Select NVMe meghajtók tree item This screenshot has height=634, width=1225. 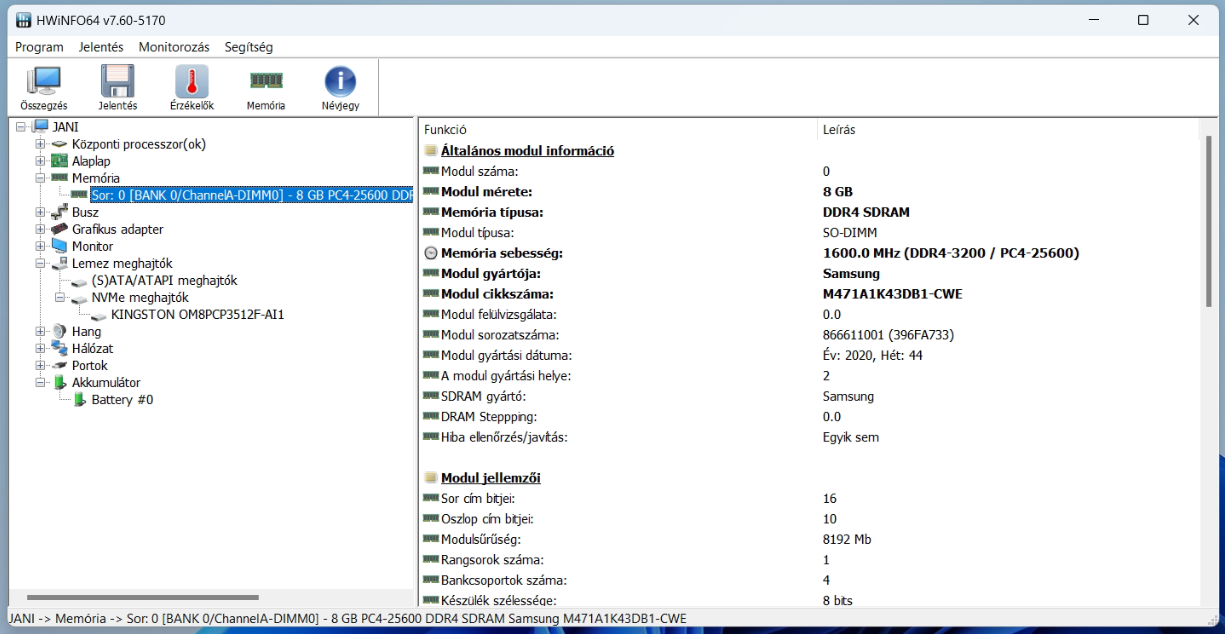(140, 297)
